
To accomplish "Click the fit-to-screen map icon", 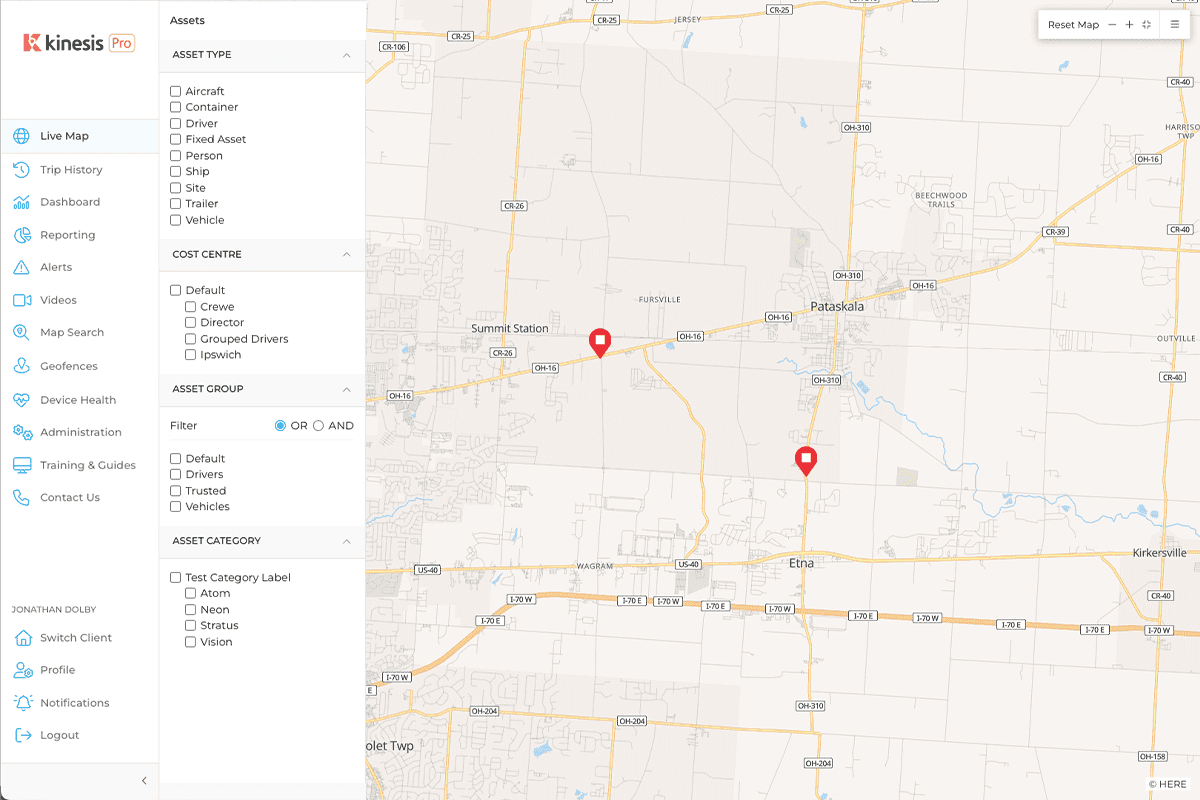I will [1146, 25].
